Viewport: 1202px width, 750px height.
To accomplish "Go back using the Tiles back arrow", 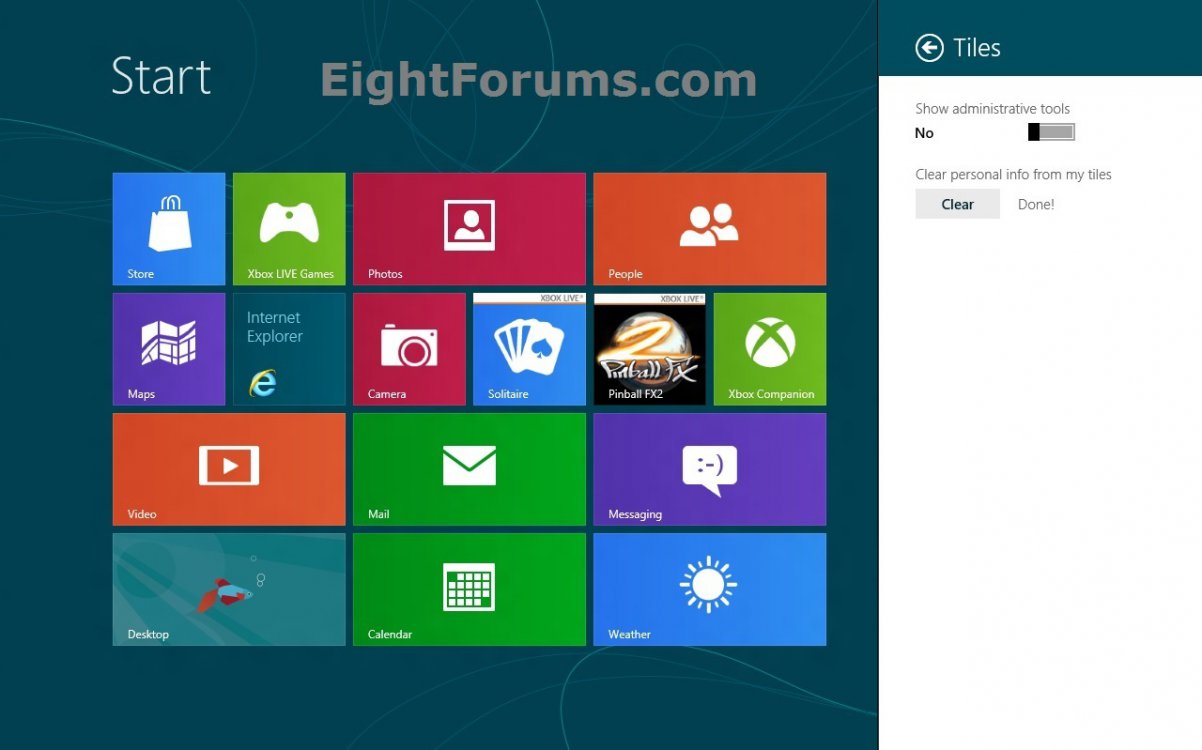I will click(x=929, y=48).
